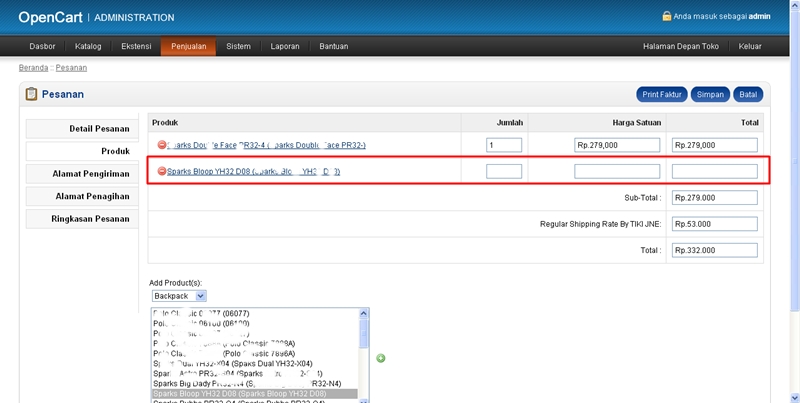Click the Pesanan clipboard icon
The image size is (800, 403).
(x=31, y=94)
